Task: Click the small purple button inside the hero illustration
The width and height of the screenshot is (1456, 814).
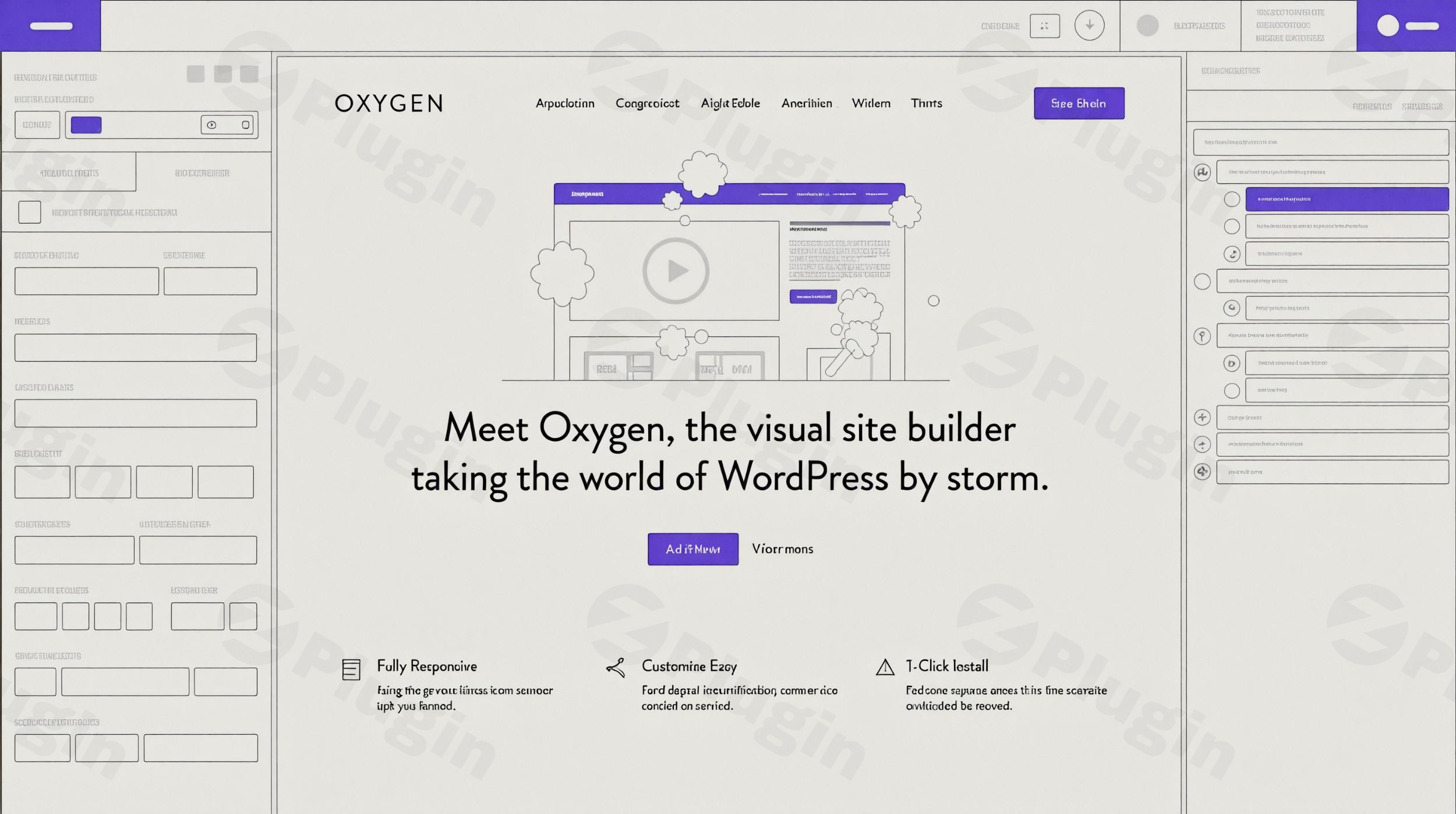Action: click(813, 296)
